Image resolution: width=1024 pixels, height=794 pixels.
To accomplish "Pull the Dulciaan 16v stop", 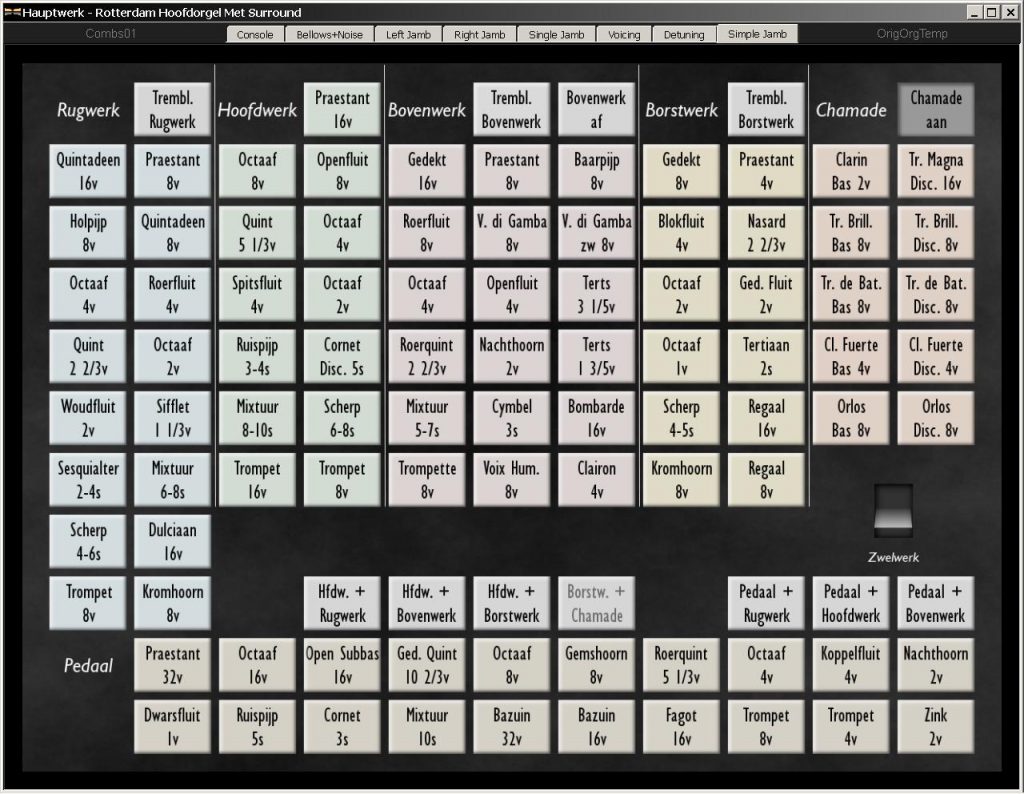I will [x=172, y=541].
